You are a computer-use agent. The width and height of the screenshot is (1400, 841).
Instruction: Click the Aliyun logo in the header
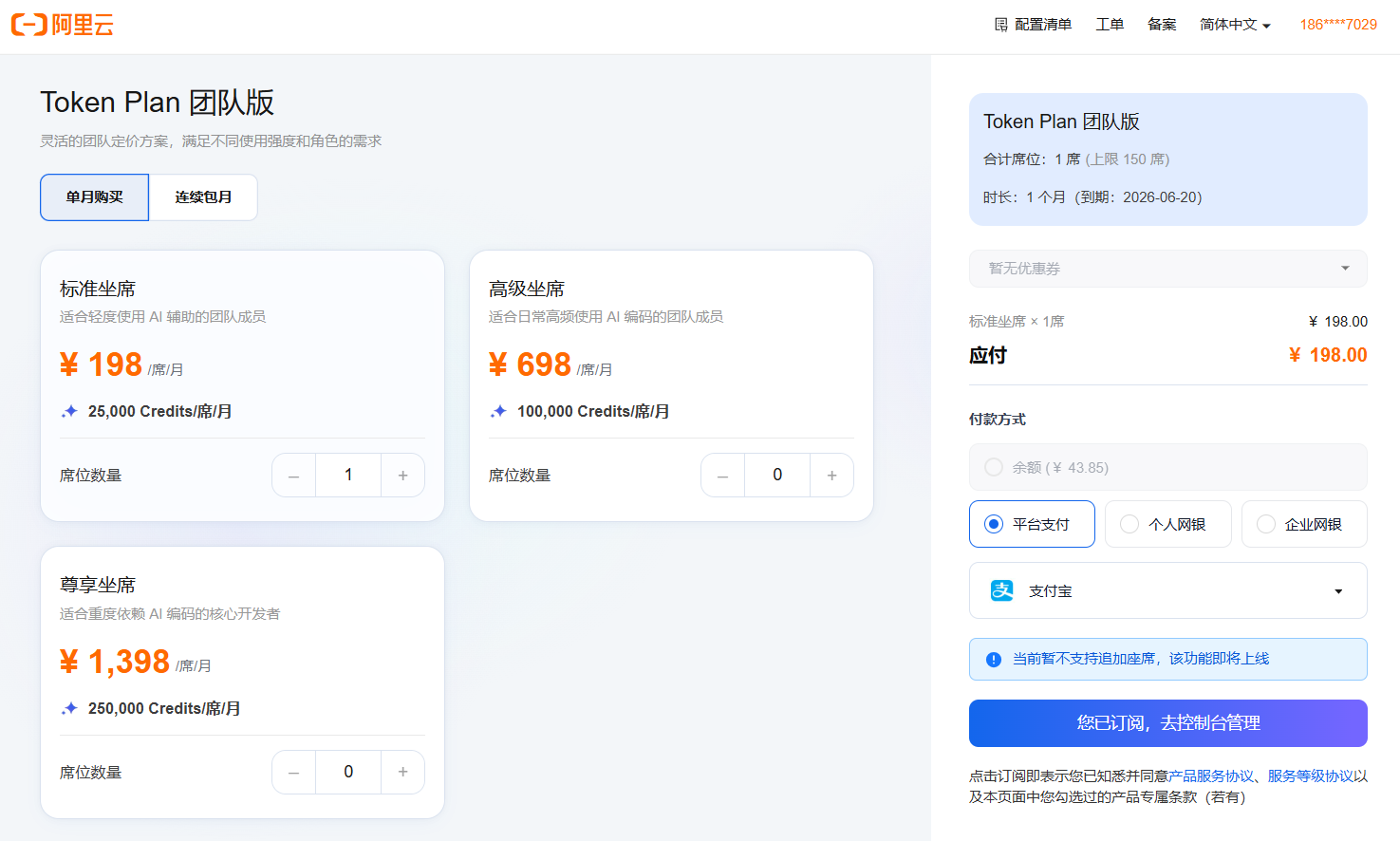click(63, 25)
